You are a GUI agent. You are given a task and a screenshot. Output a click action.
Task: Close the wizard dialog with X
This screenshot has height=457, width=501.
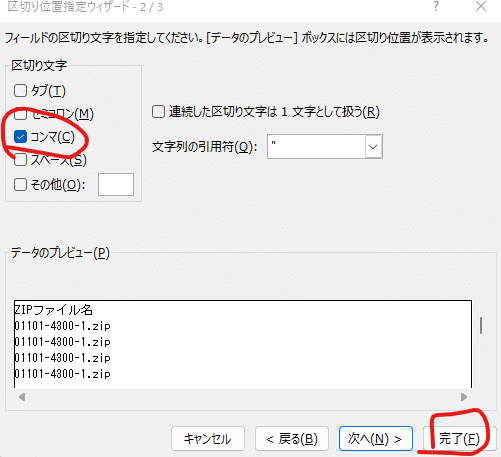(481, 6)
